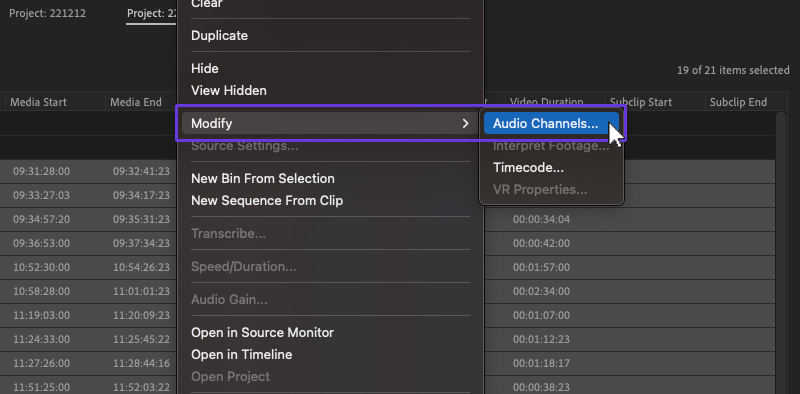The image size is (800, 394).
Task: Select Media End cell 10:54:26:23
Action: [141, 267]
